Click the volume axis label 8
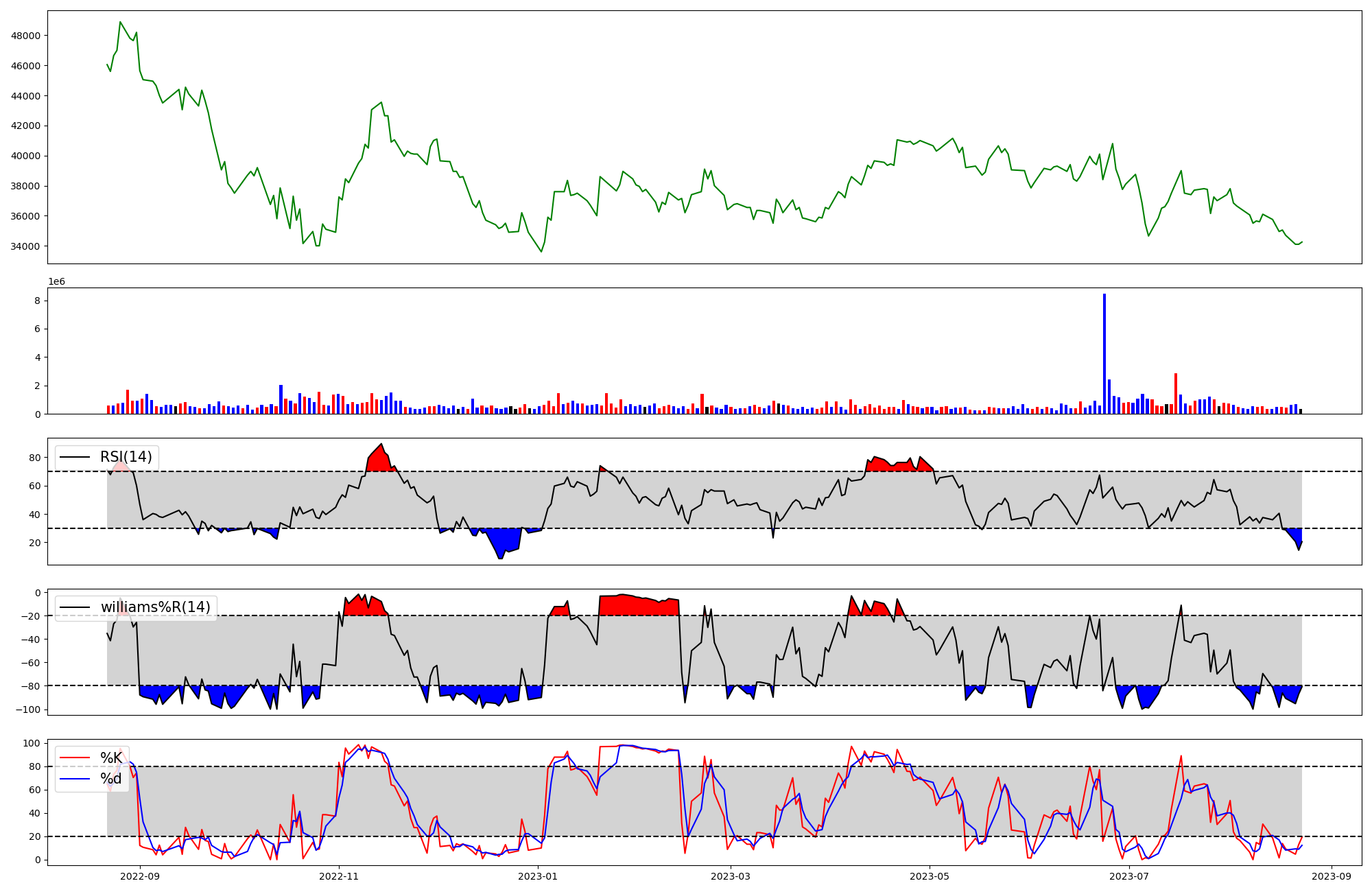 tap(36, 301)
